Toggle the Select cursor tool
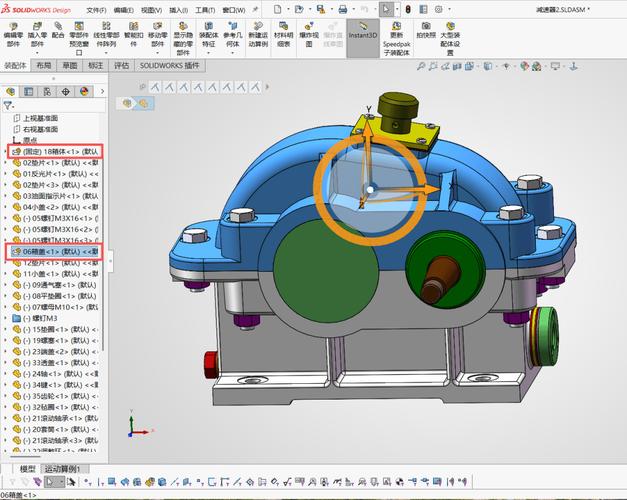This screenshot has width=627, height=500. click(386, 9)
